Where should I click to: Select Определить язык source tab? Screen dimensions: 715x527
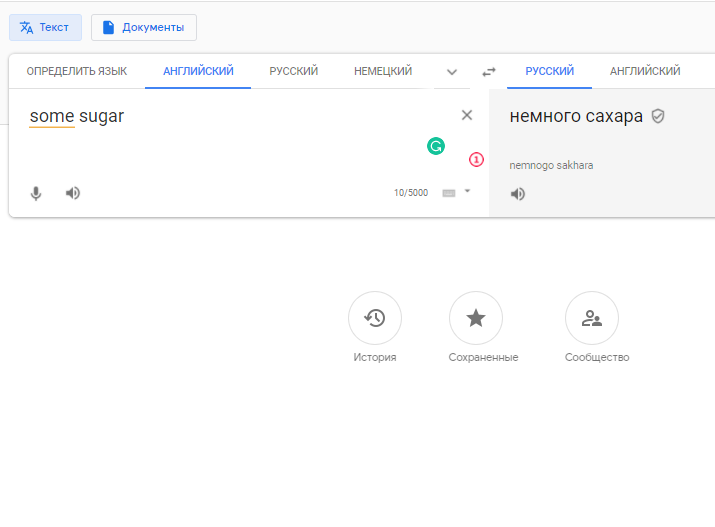pyautogui.click(x=77, y=71)
